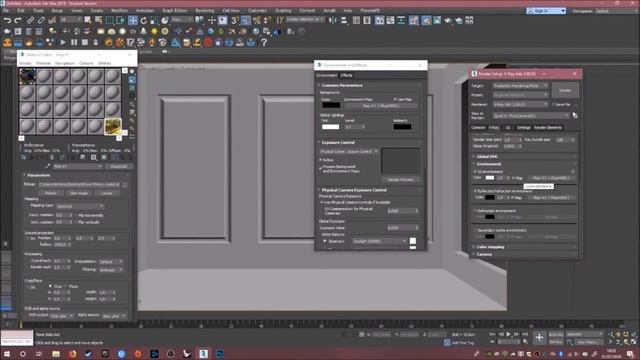Switch to the GI tab in Render Setup
Viewport: 640px width, 360px height.
[508, 128]
